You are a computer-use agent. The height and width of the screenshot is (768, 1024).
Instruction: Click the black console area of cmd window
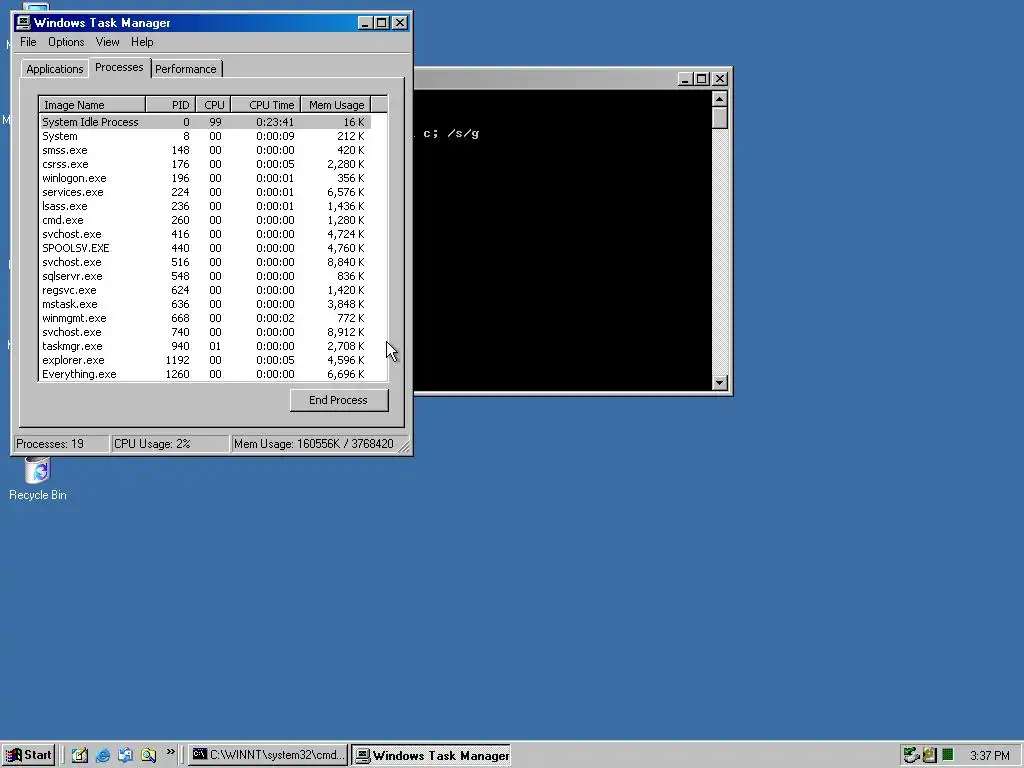point(562,241)
